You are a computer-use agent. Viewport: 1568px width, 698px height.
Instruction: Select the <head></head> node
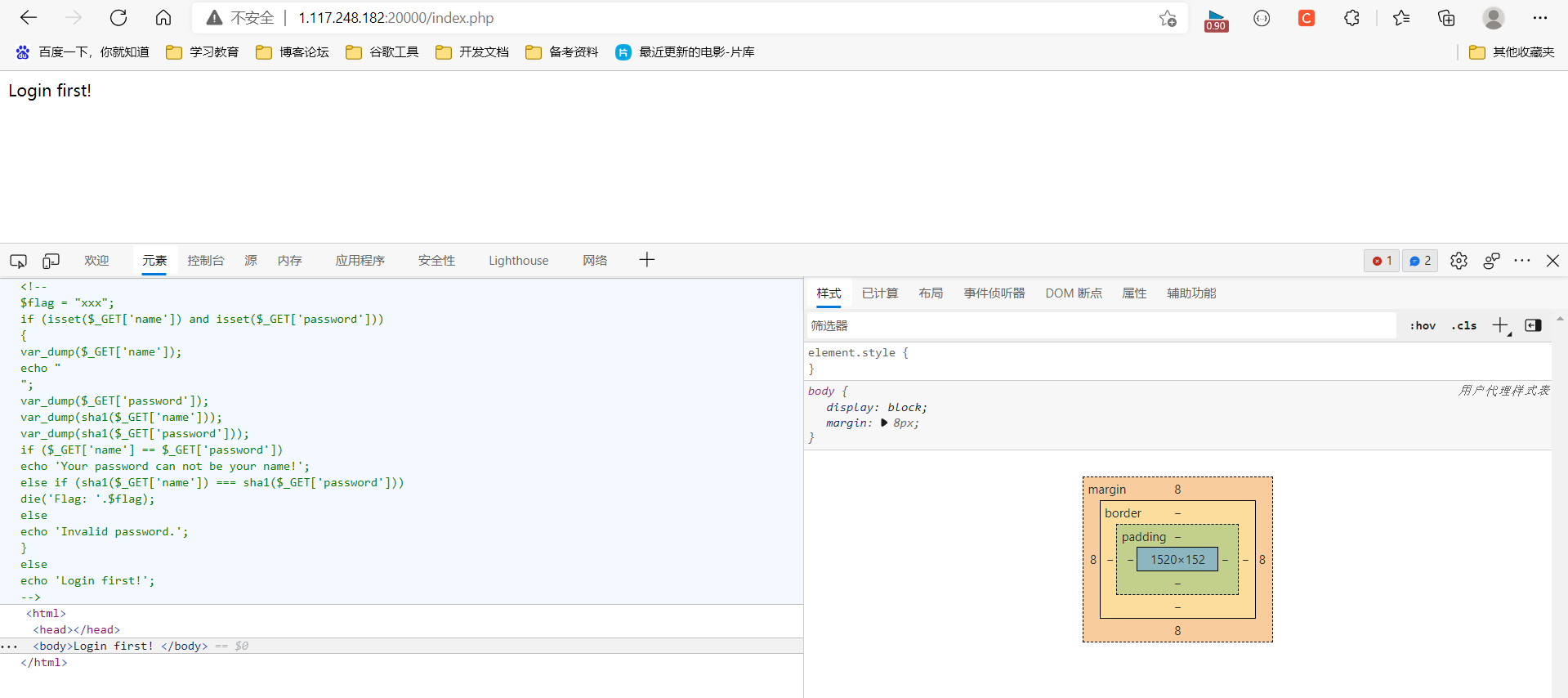(x=77, y=630)
